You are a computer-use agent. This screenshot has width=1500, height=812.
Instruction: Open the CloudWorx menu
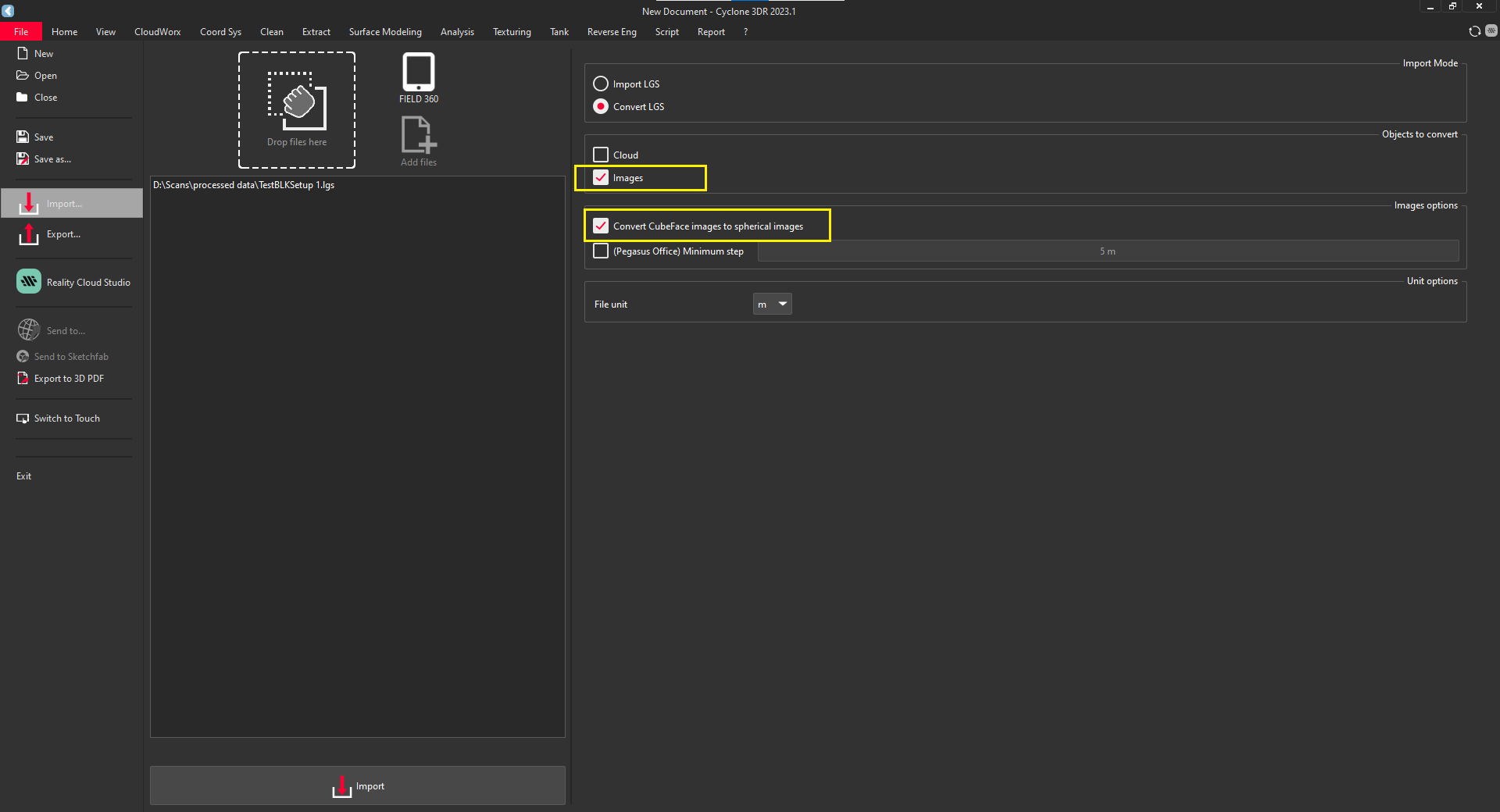(x=157, y=32)
